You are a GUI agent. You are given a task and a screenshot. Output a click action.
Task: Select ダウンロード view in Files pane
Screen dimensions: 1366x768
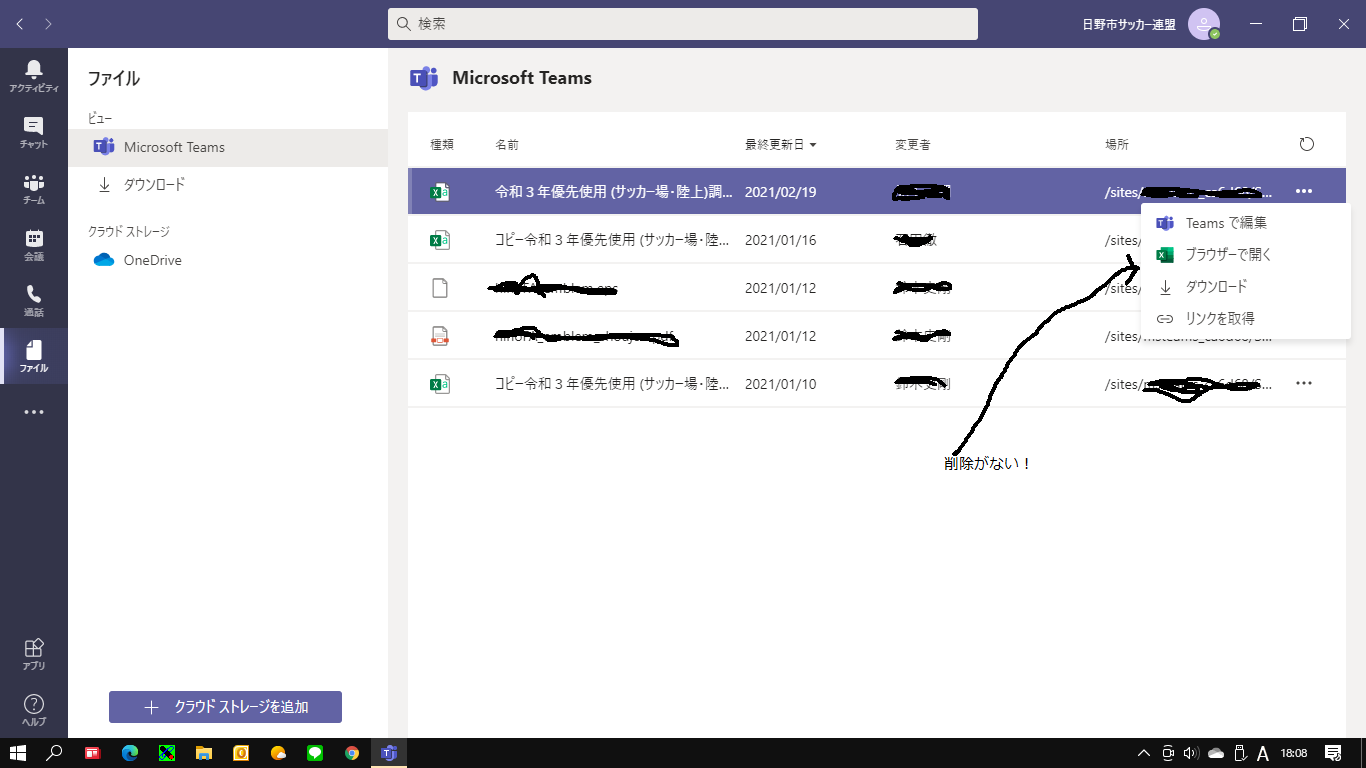point(228,185)
